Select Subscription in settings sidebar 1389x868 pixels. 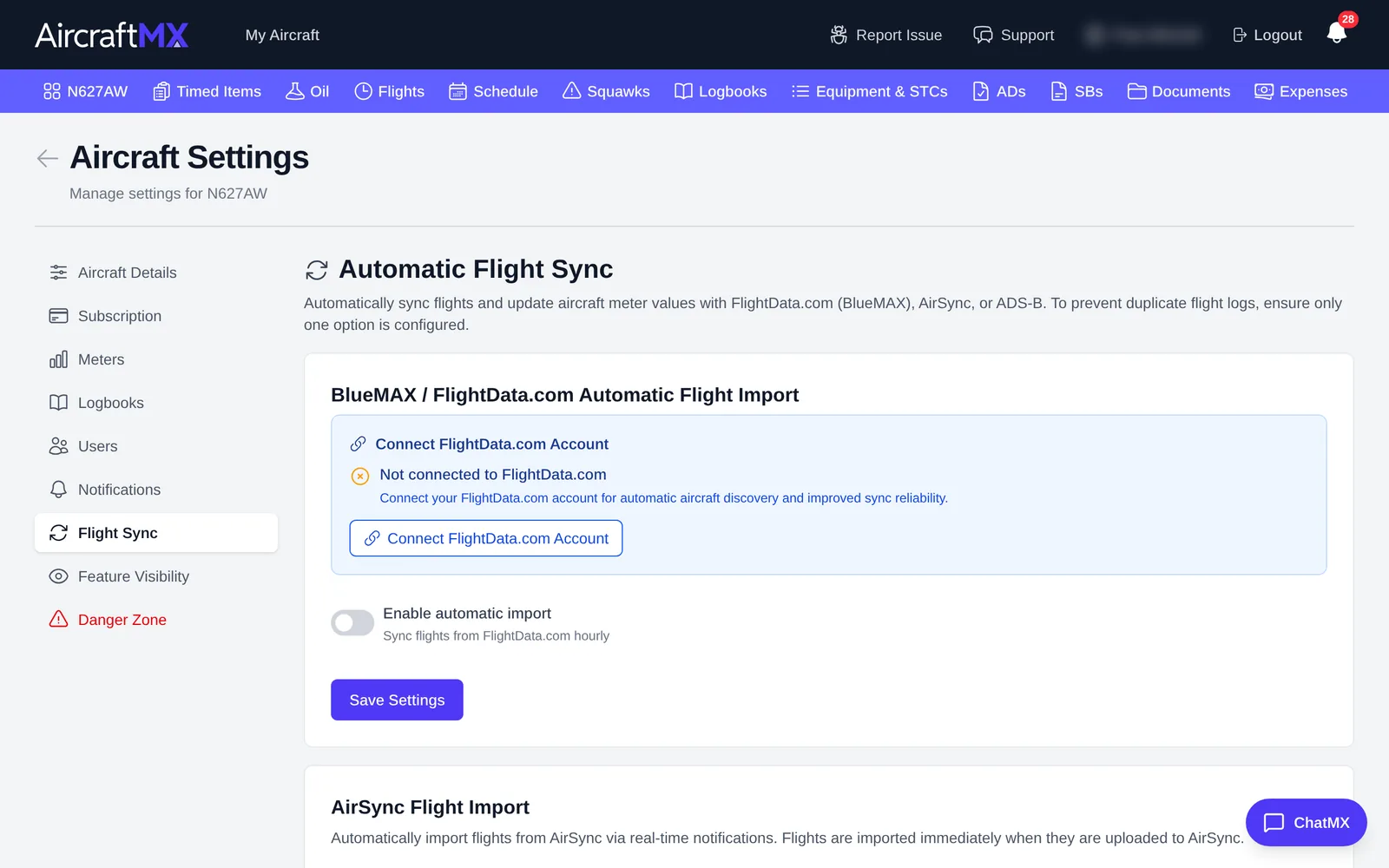[x=156, y=316]
